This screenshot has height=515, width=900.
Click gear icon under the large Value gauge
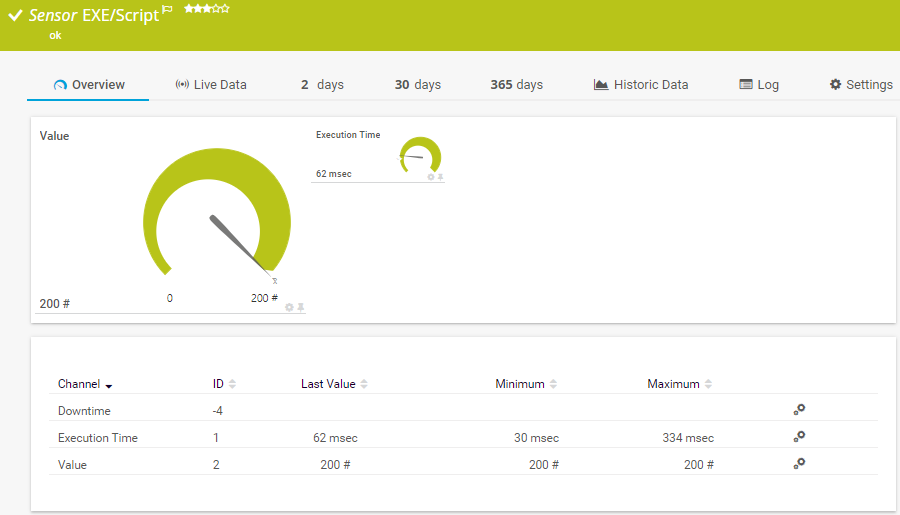[x=290, y=307]
